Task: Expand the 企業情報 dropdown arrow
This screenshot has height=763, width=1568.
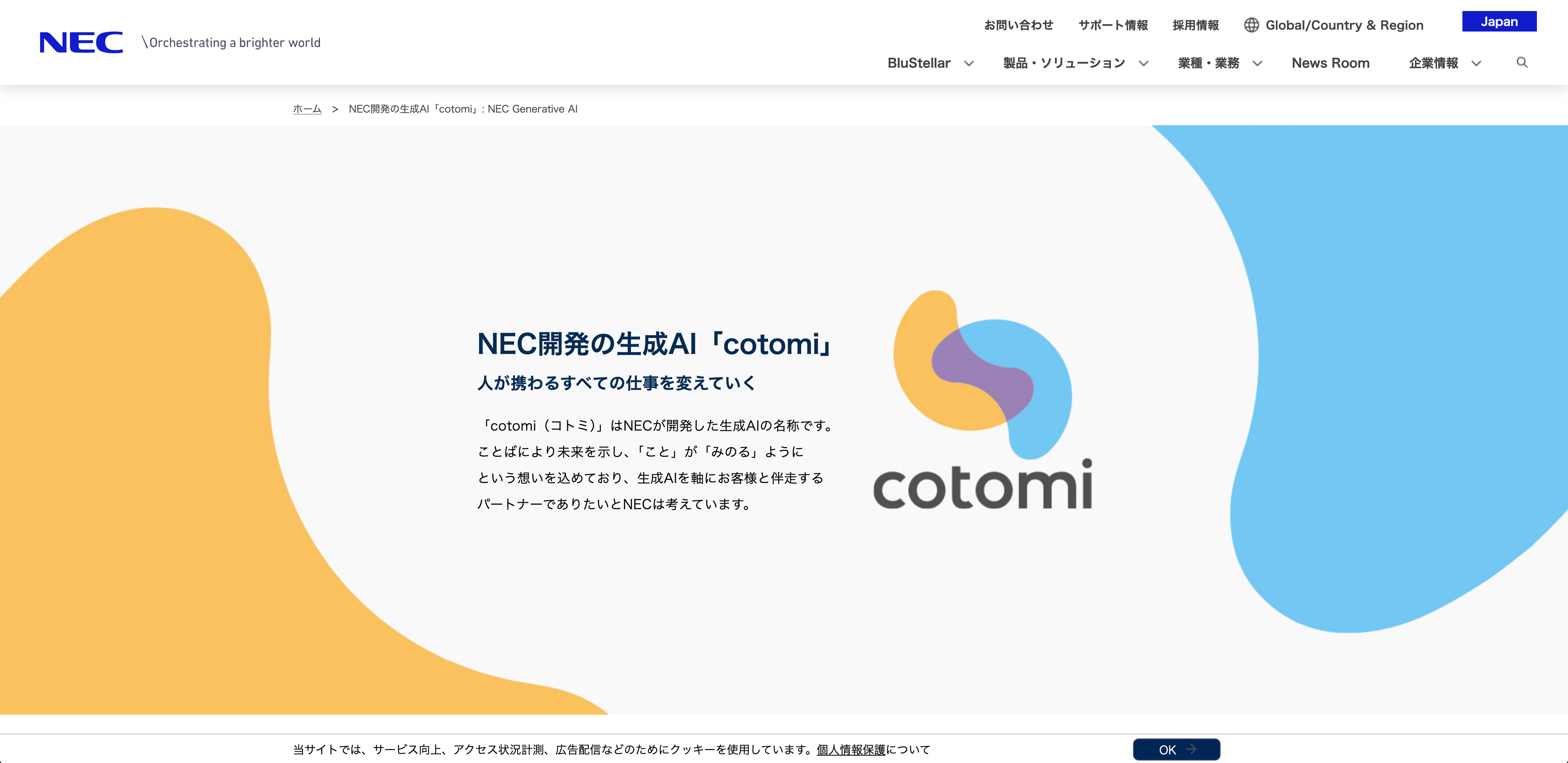Action: 1477,63
